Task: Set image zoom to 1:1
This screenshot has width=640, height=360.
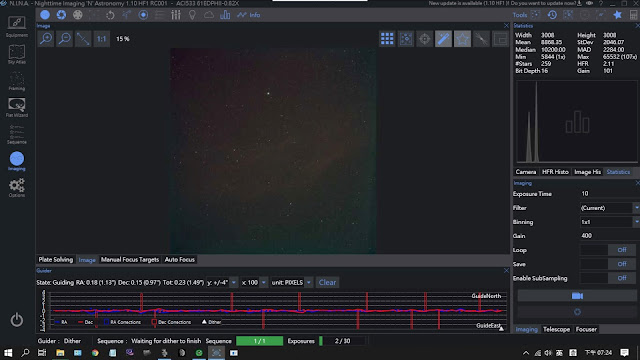Action: (x=101, y=39)
